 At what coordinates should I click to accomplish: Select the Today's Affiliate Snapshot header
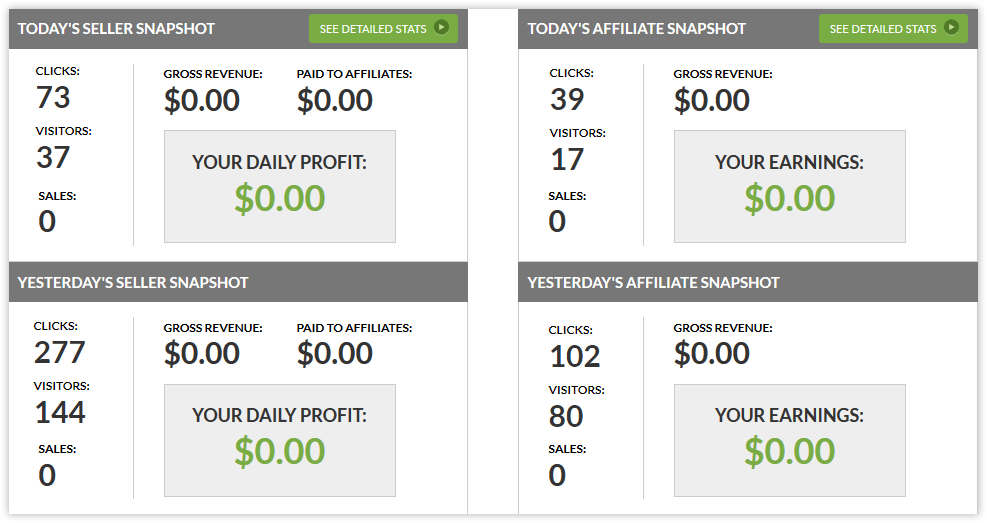pyautogui.click(x=637, y=29)
